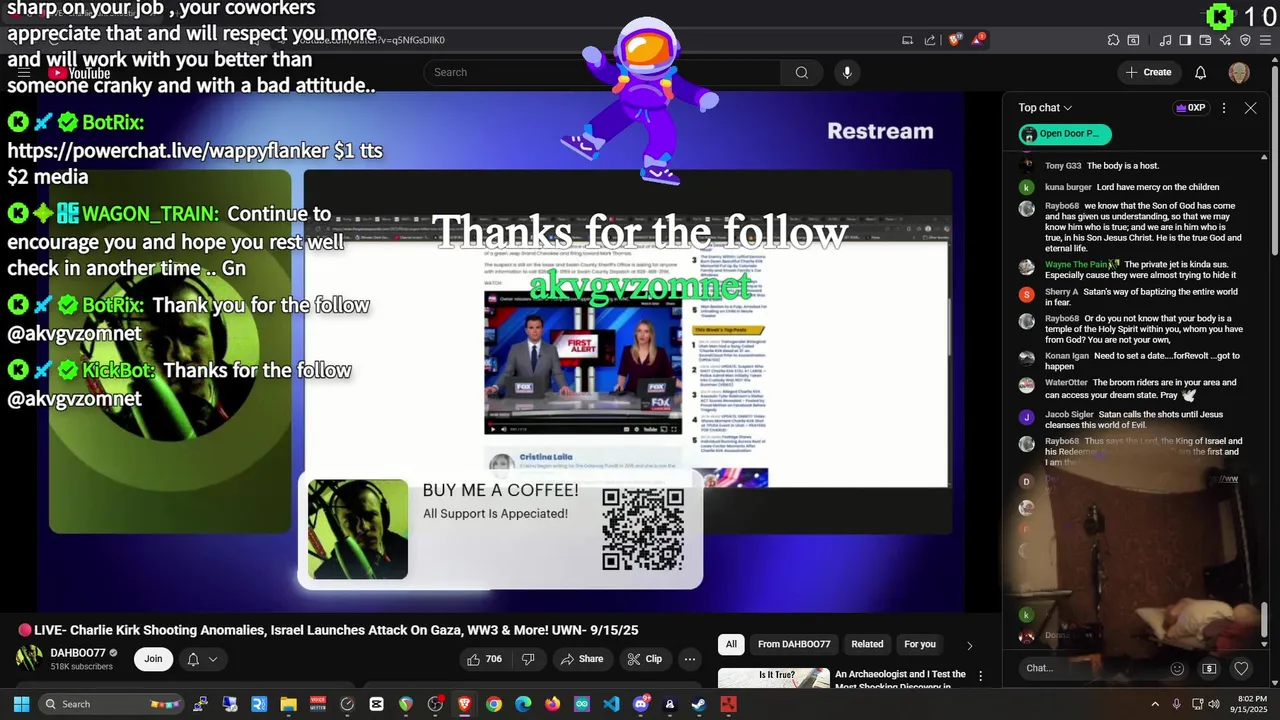Open Brave playlist music note icon

1165,40
